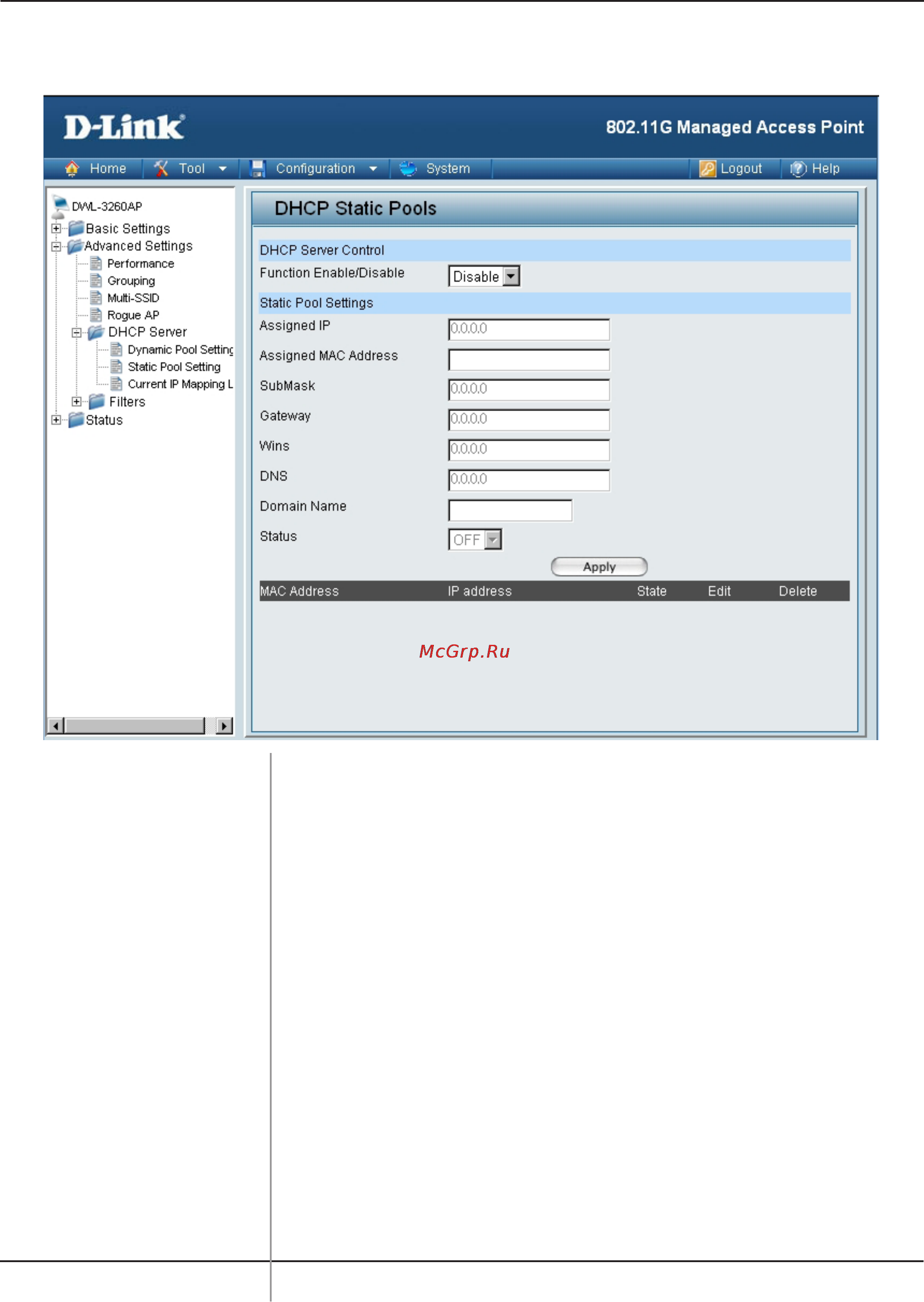
Task: Click the Filters folder icon
Action: click(97, 402)
